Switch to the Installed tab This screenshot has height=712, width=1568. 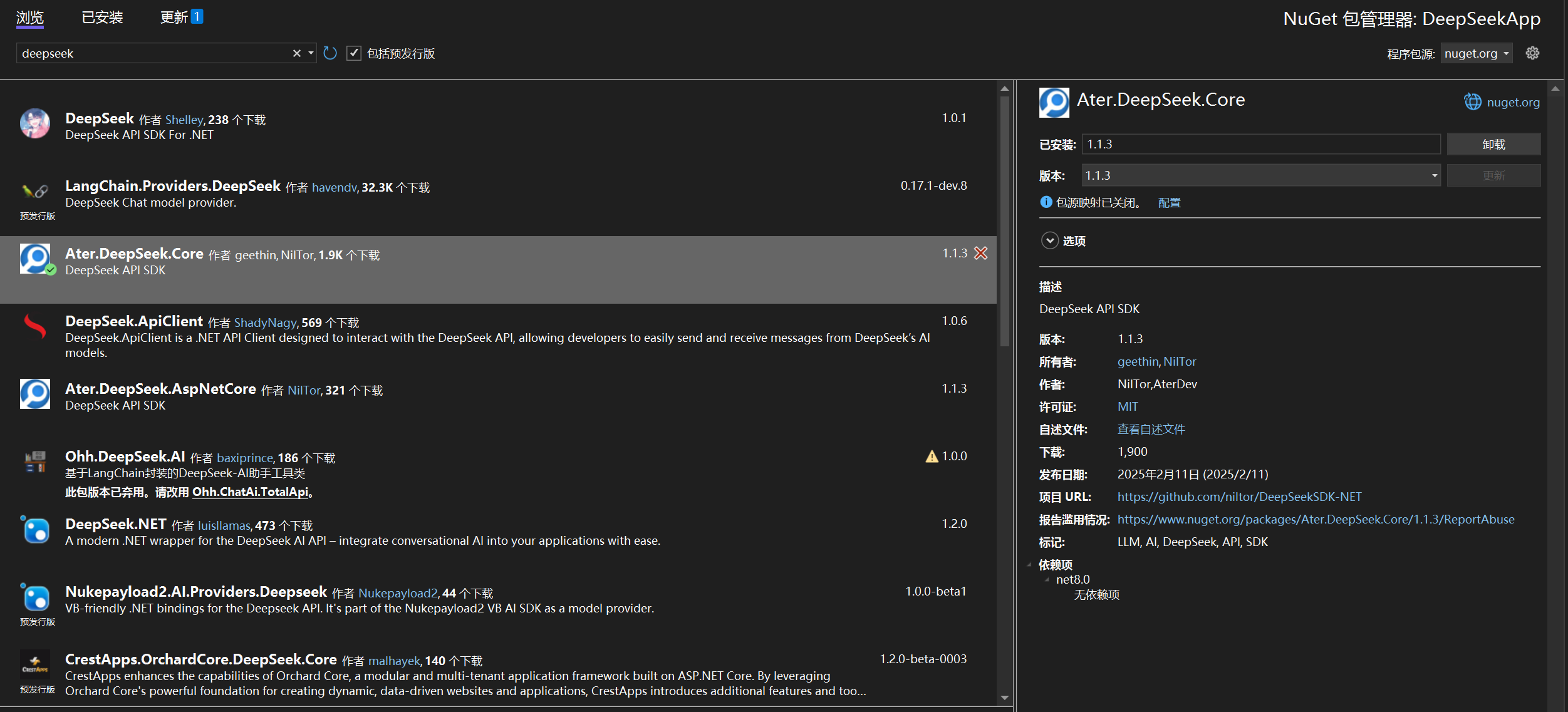coord(102,17)
